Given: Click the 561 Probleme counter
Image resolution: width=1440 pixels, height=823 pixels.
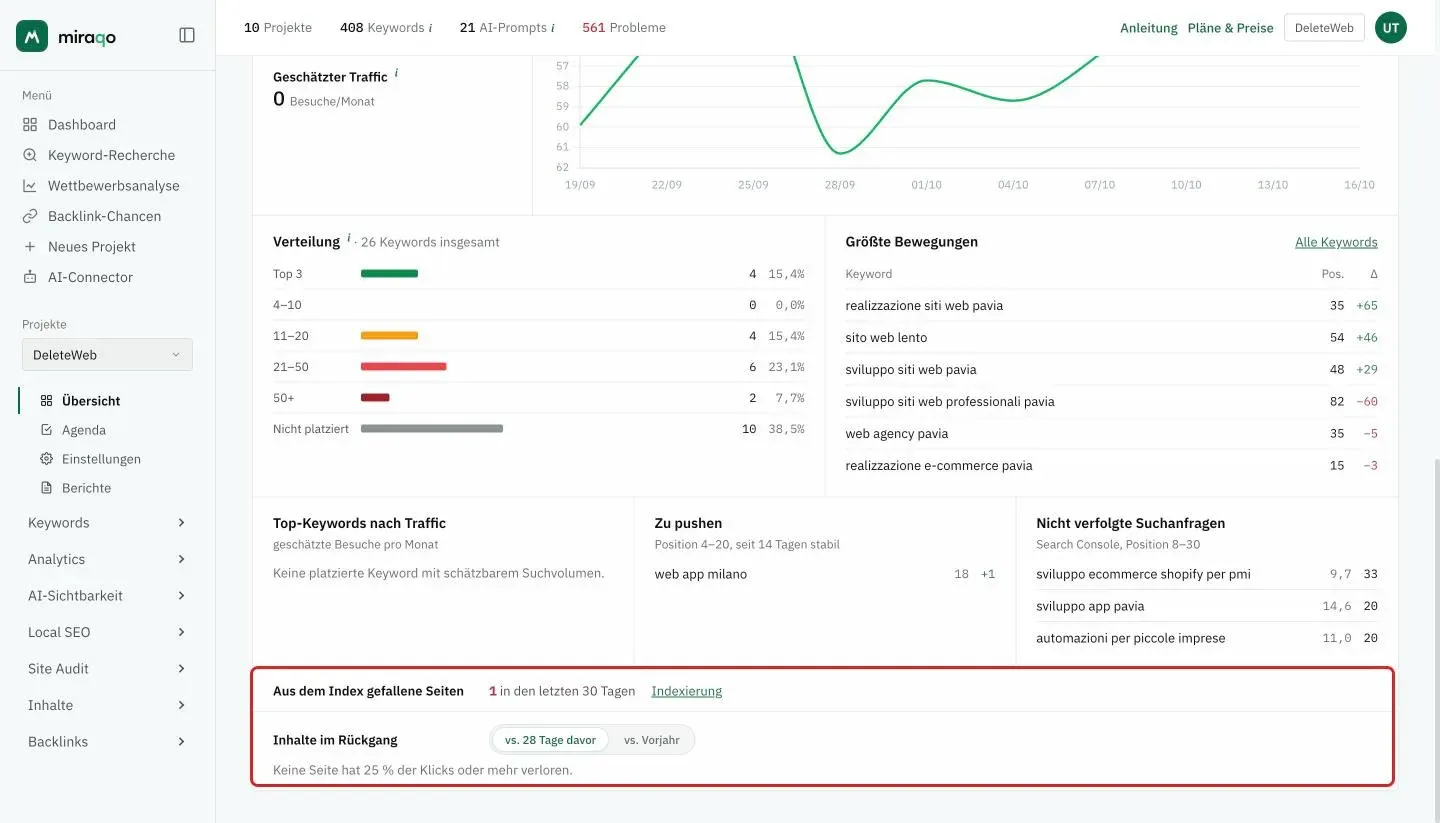Looking at the screenshot, I should [624, 28].
